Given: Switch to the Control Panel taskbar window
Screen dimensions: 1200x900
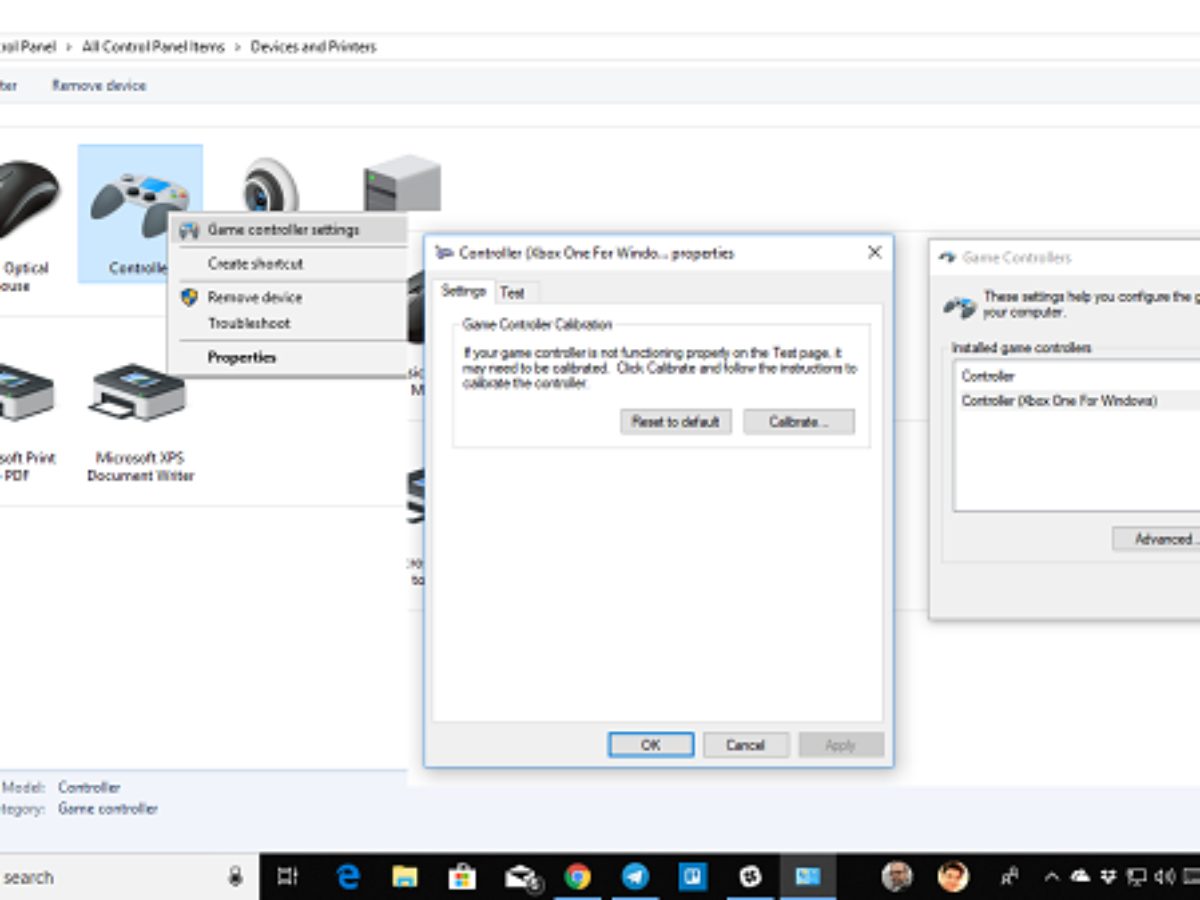Looking at the screenshot, I should 808,877.
